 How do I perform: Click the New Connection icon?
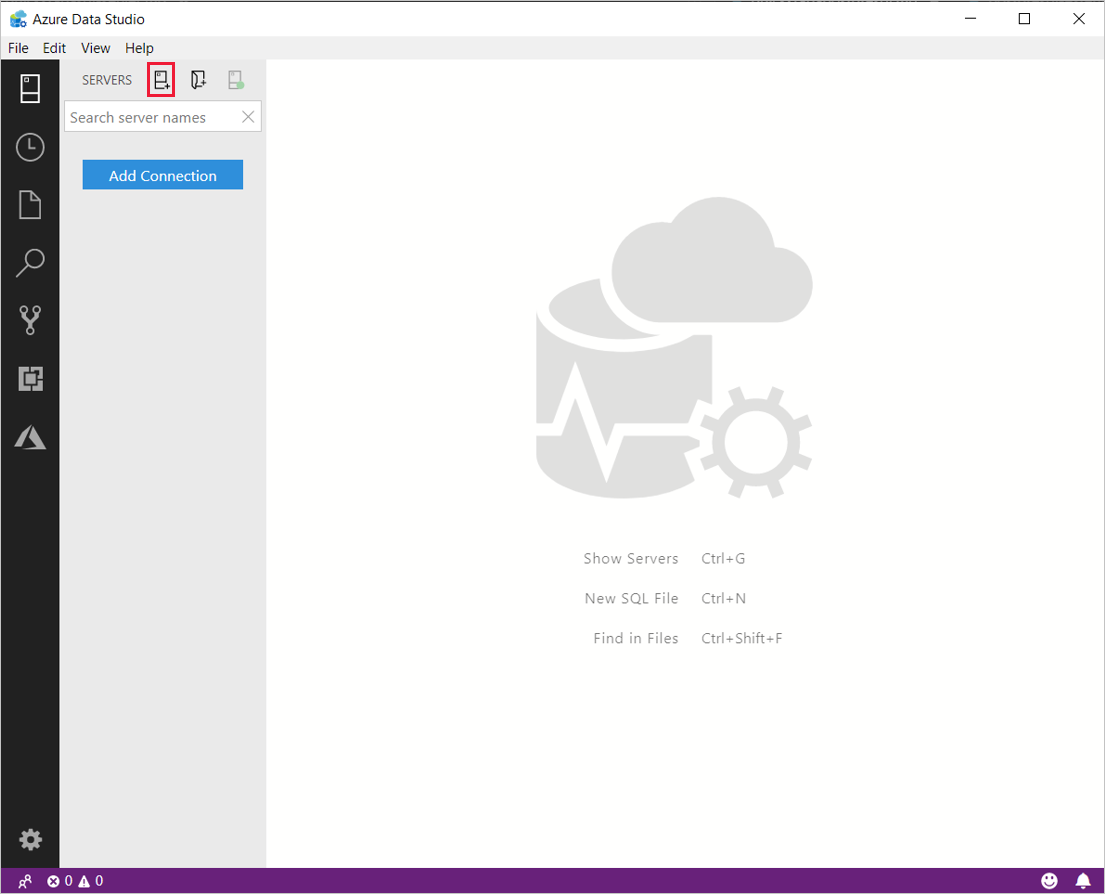pyautogui.click(x=161, y=80)
